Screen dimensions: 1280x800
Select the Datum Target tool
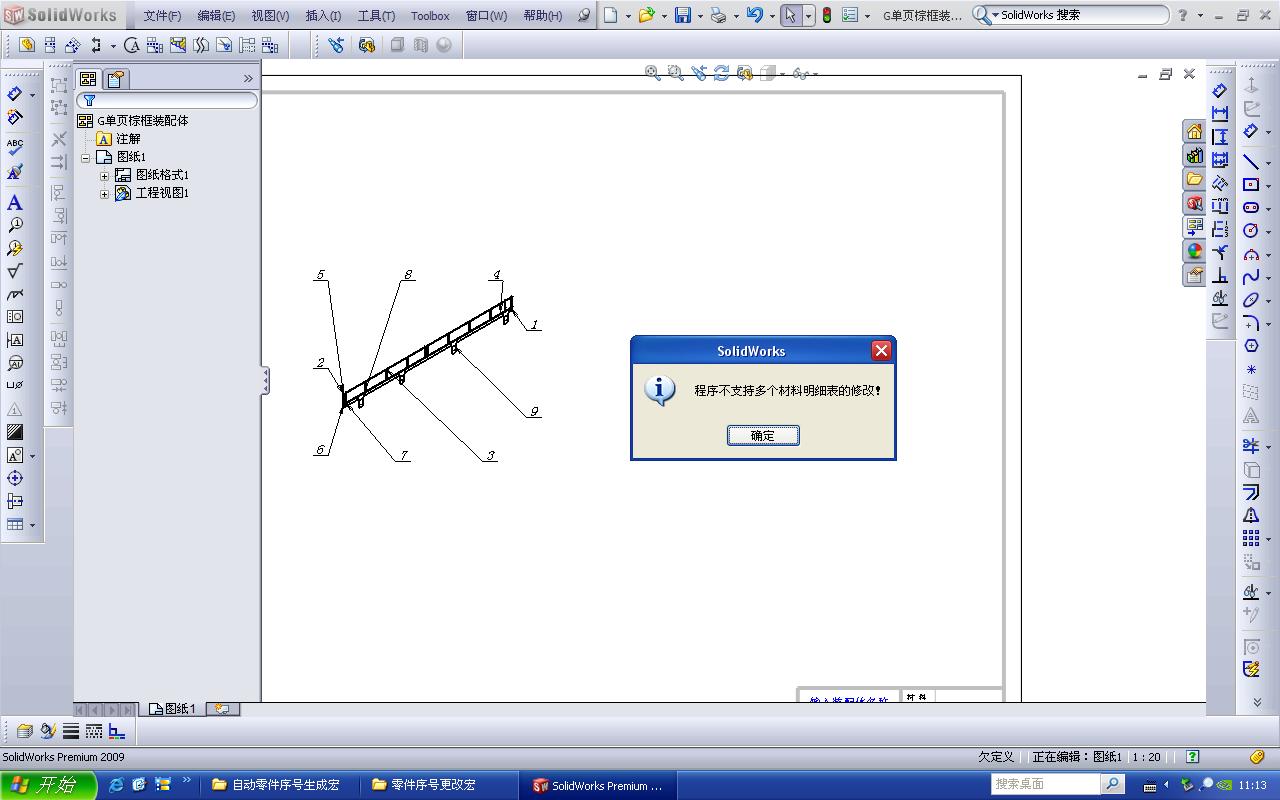(15, 363)
